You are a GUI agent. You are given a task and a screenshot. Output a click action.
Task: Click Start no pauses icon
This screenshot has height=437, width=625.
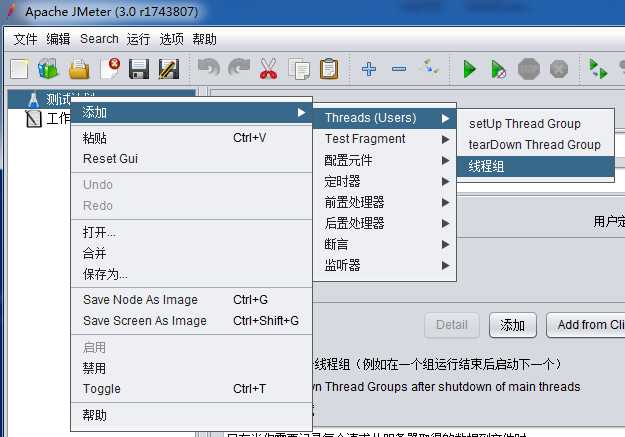[x=498, y=69]
